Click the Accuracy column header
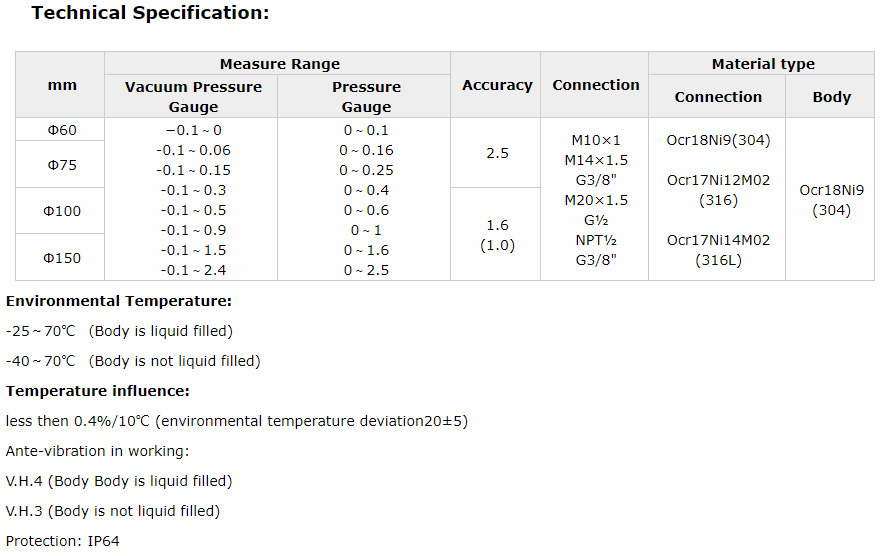Image resolution: width=891 pixels, height=556 pixels. (497, 86)
